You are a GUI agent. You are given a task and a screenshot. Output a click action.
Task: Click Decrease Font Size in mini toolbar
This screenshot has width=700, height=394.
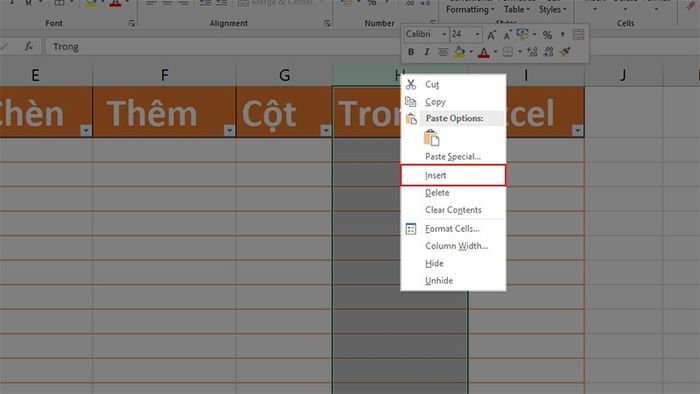[x=507, y=35]
